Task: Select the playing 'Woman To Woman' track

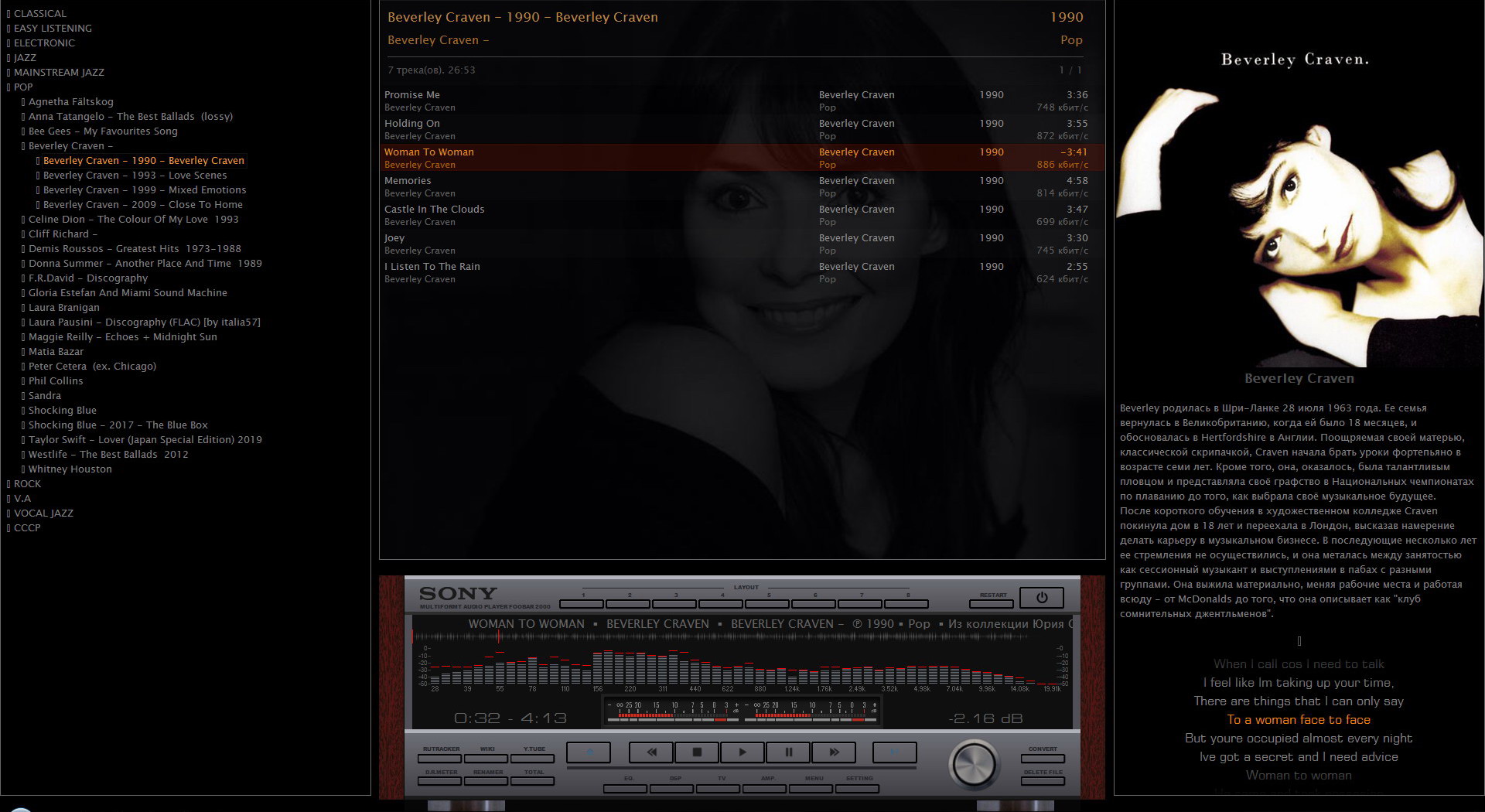Action: pyautogui.click(x=742, y=158)
